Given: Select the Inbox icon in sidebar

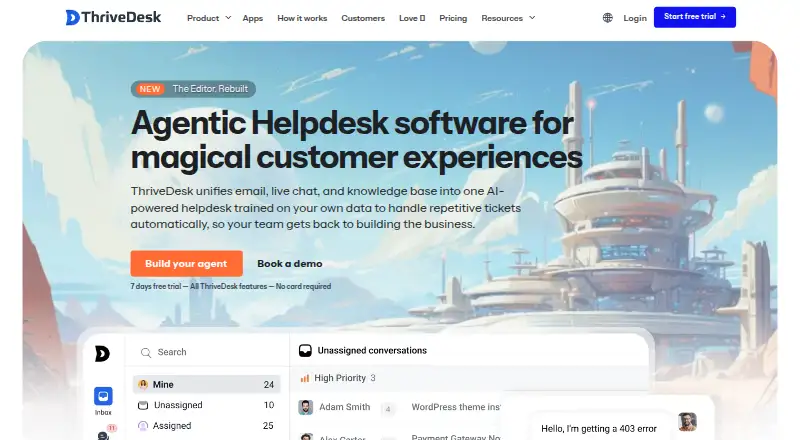Looking at the screenshot, I should point(103,396).
